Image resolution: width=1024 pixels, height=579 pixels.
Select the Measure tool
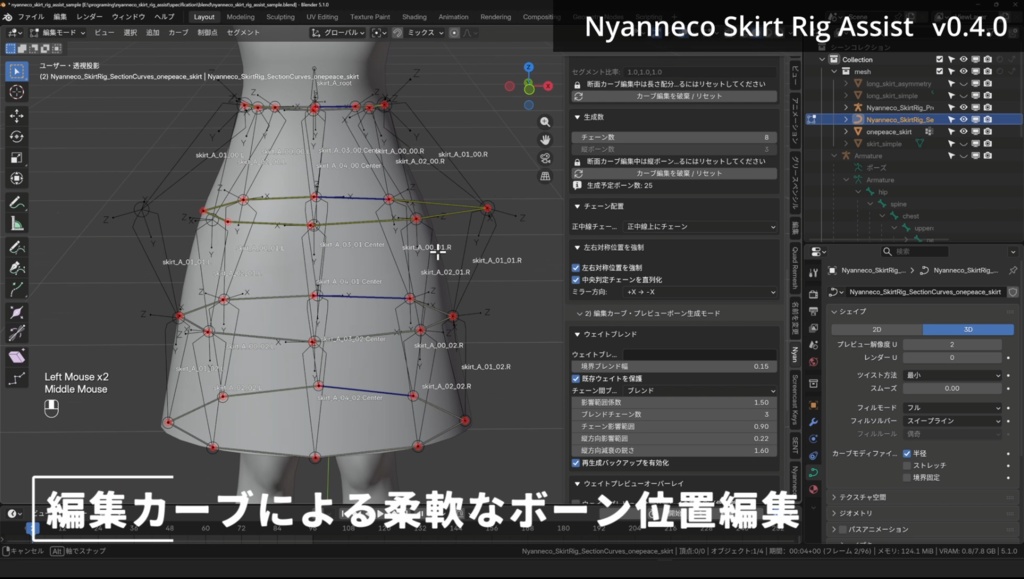[17, 224]
